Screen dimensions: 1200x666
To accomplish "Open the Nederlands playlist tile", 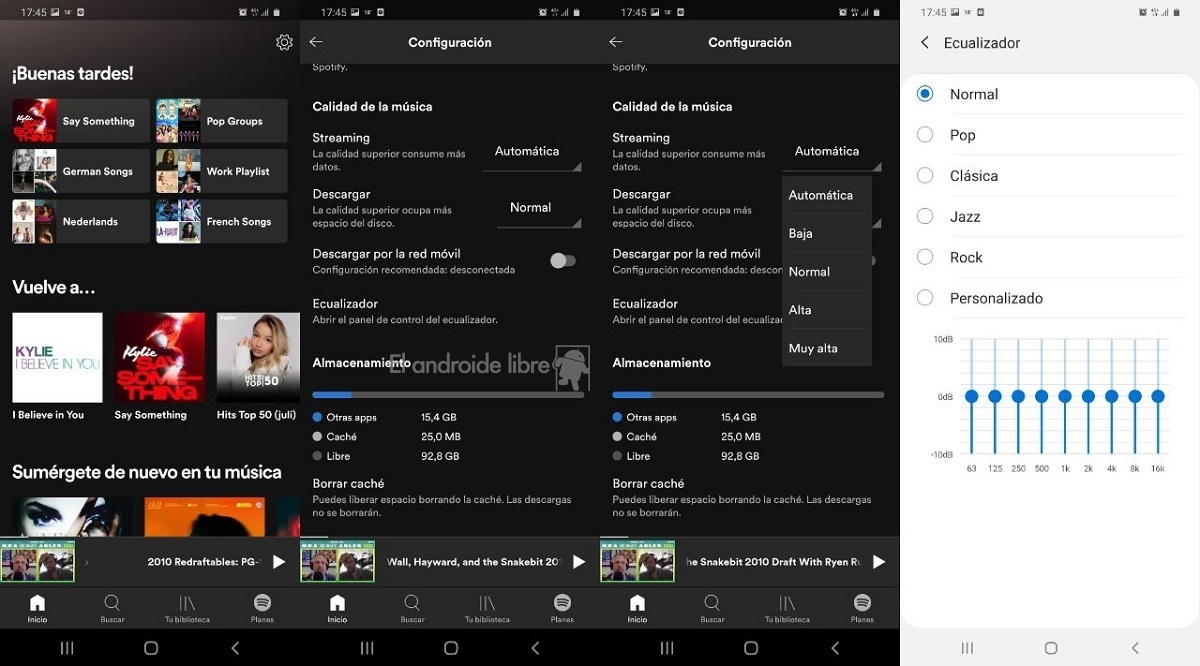I will pos(81,221).
